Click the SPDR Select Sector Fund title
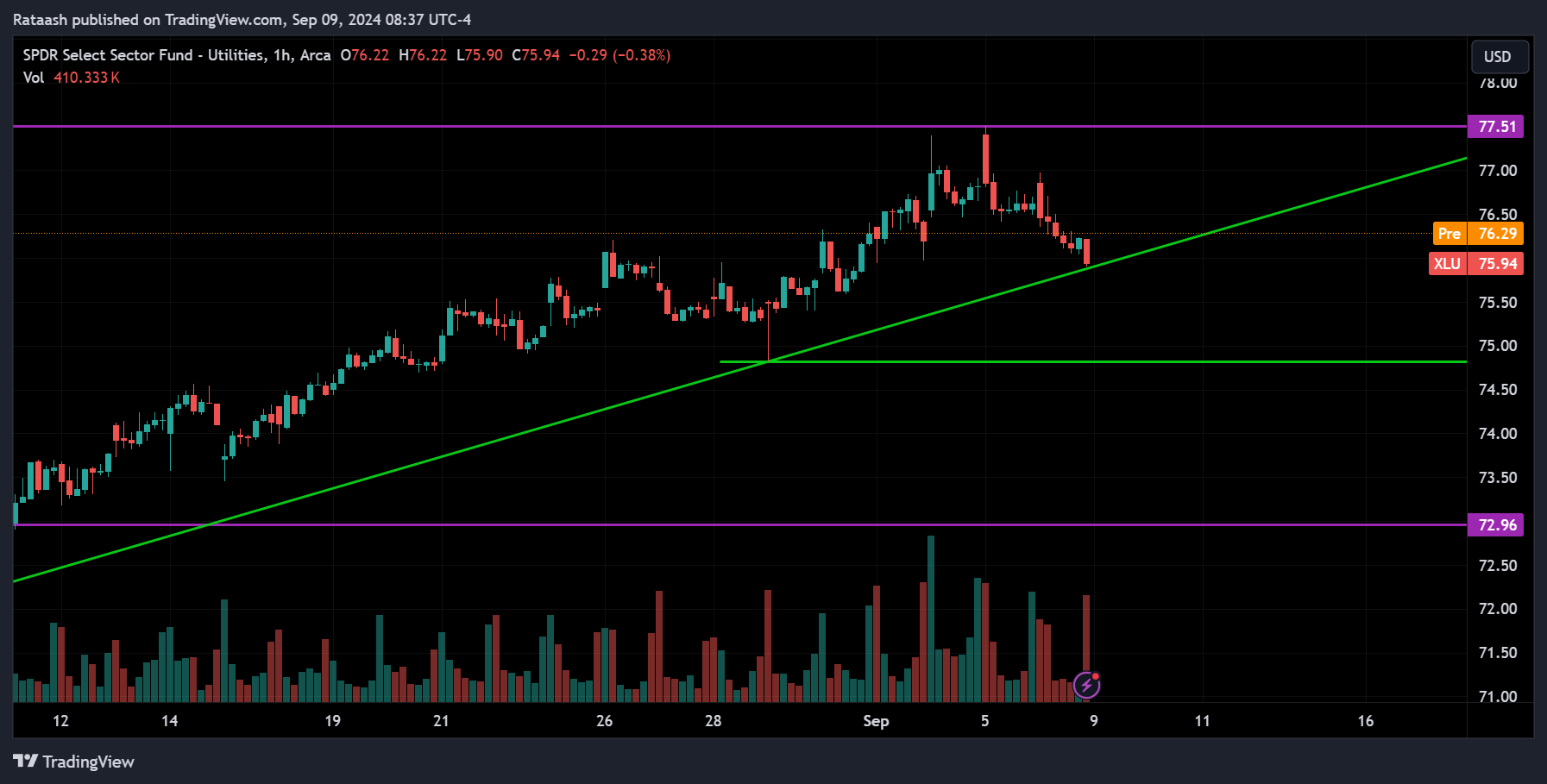The image size is (1547, 784). coord(177,55)
